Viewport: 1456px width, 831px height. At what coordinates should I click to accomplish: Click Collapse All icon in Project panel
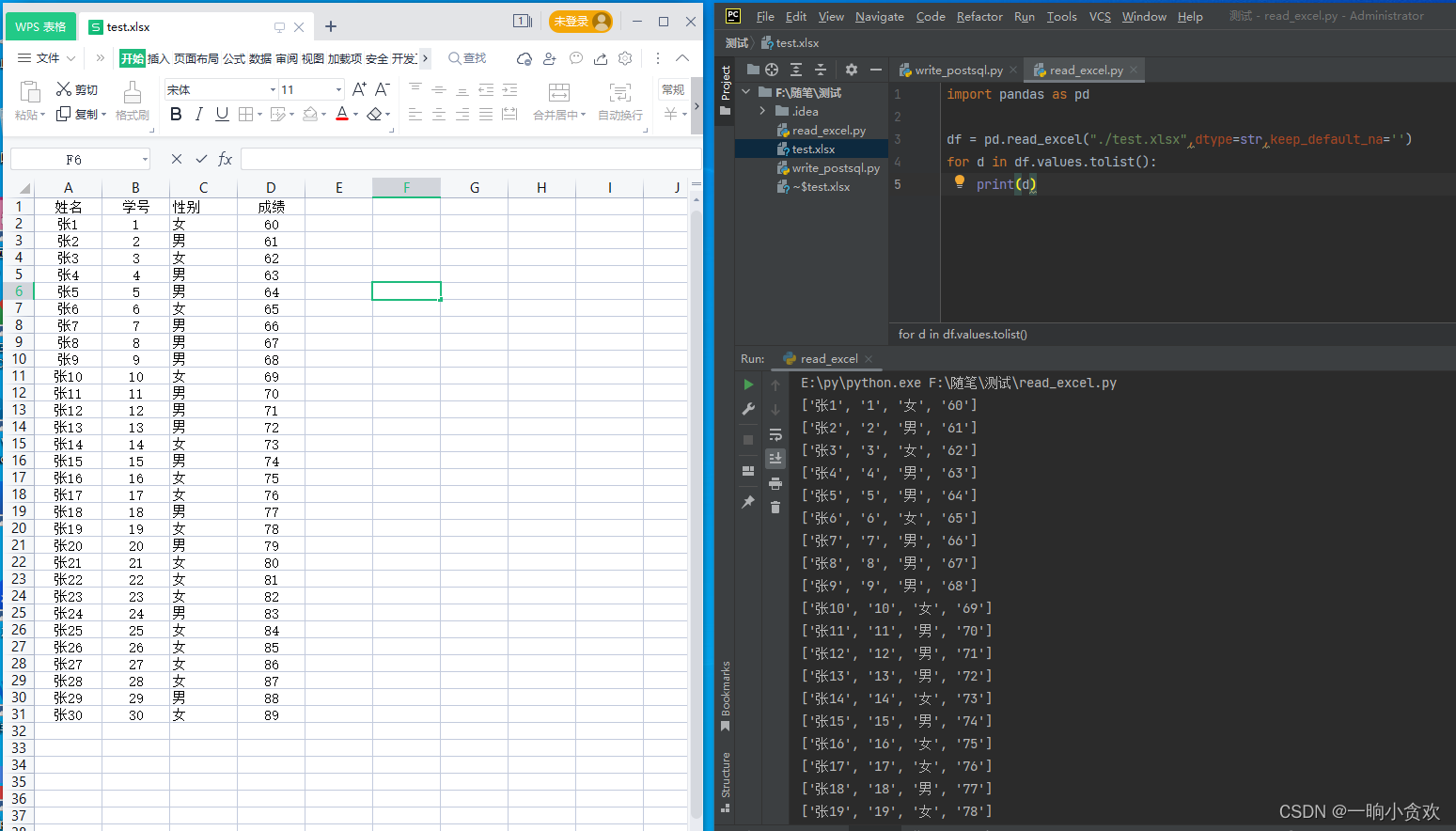tap(821, 70)
